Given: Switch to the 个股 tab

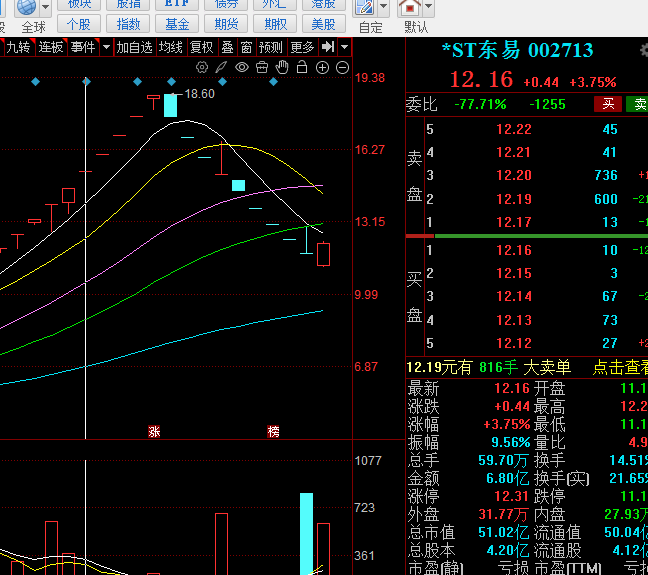Looking at the screenshot, I should coord(79,24).
